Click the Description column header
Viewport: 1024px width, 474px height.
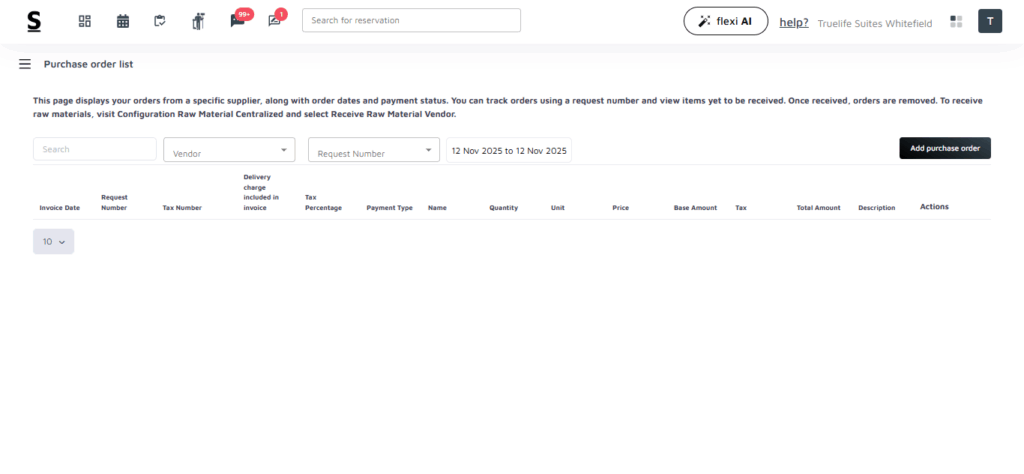point(876,208)
